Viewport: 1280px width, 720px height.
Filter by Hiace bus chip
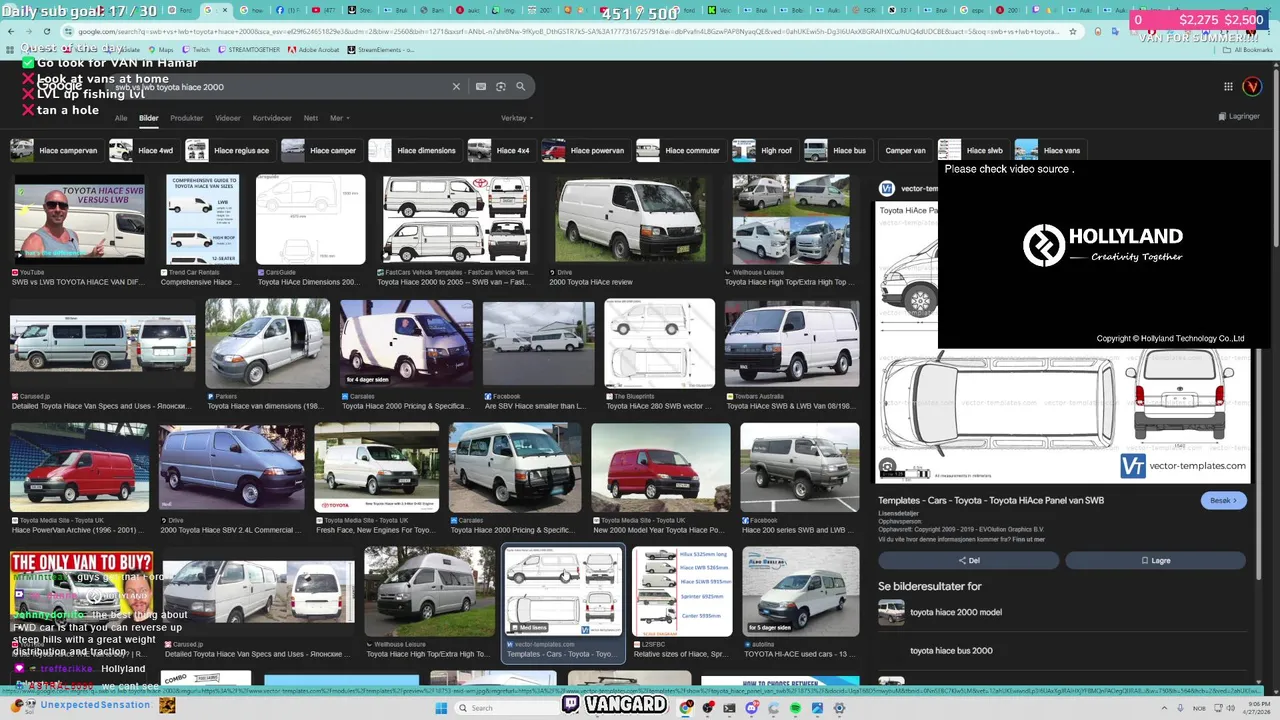[x=836, y=151]
